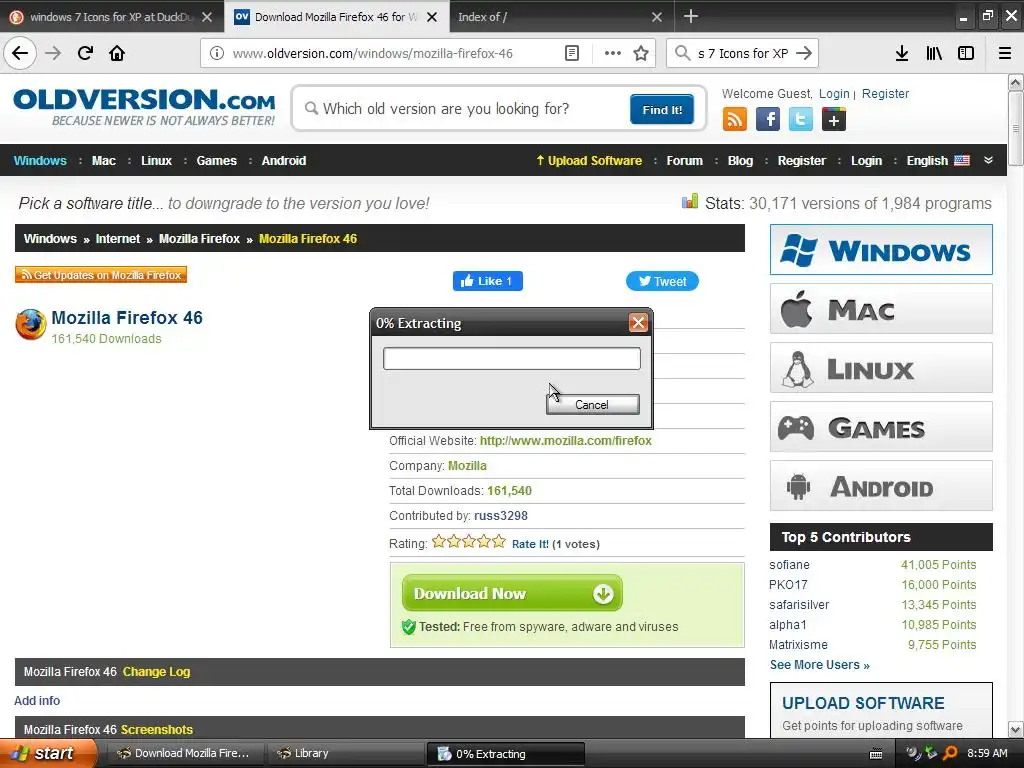Open the Blog link
Screen dimensions: 1024x768
tap(740, 161)
